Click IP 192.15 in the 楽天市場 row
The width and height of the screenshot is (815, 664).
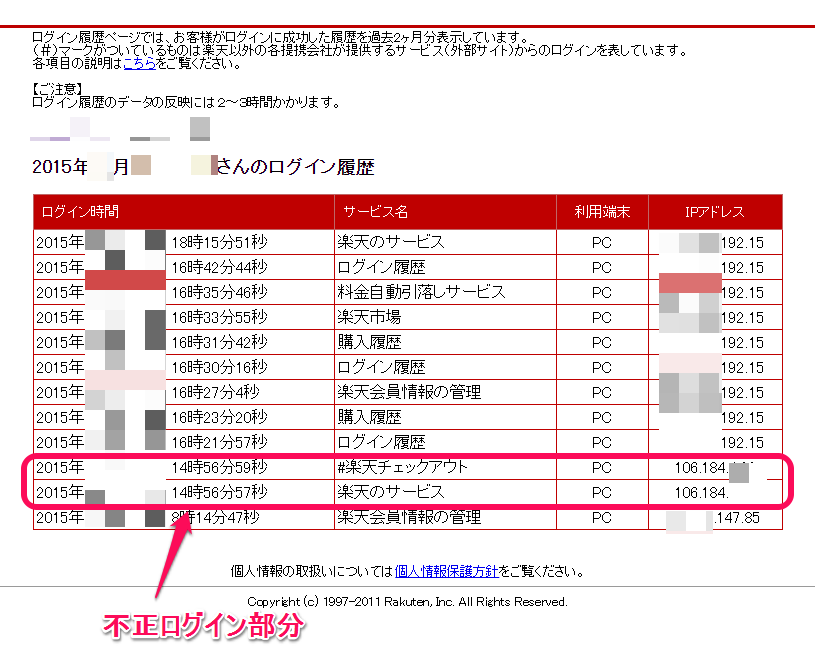tap(742, 318)
